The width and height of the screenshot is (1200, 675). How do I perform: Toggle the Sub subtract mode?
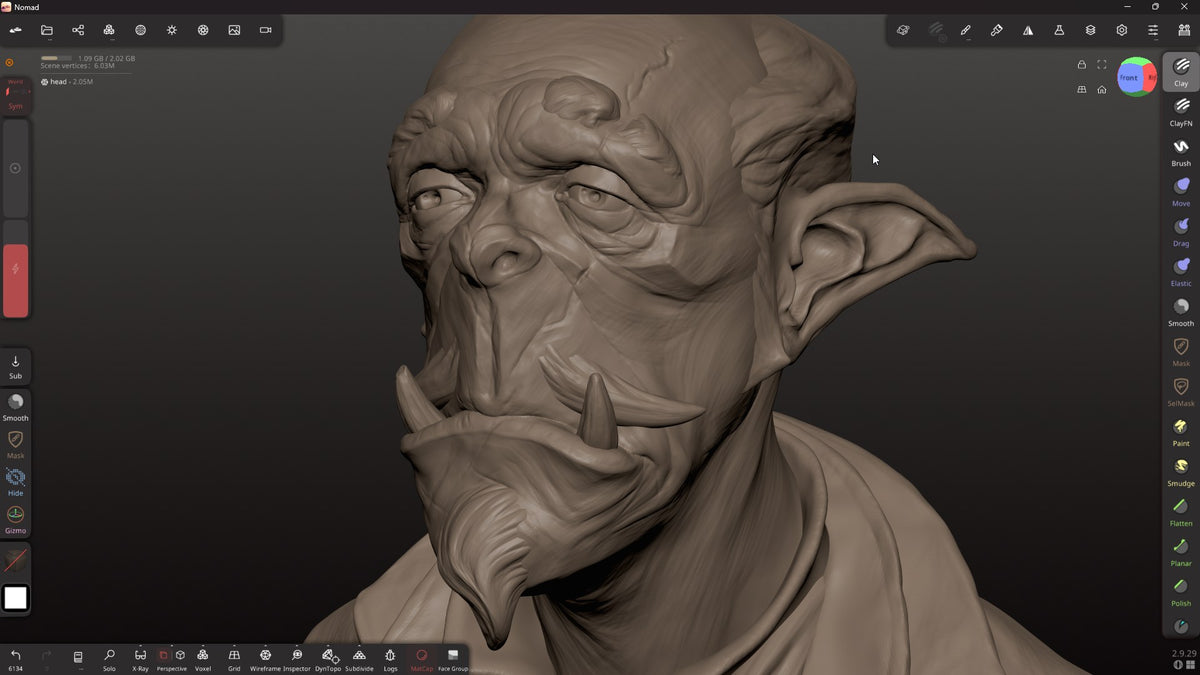point(15,366)
